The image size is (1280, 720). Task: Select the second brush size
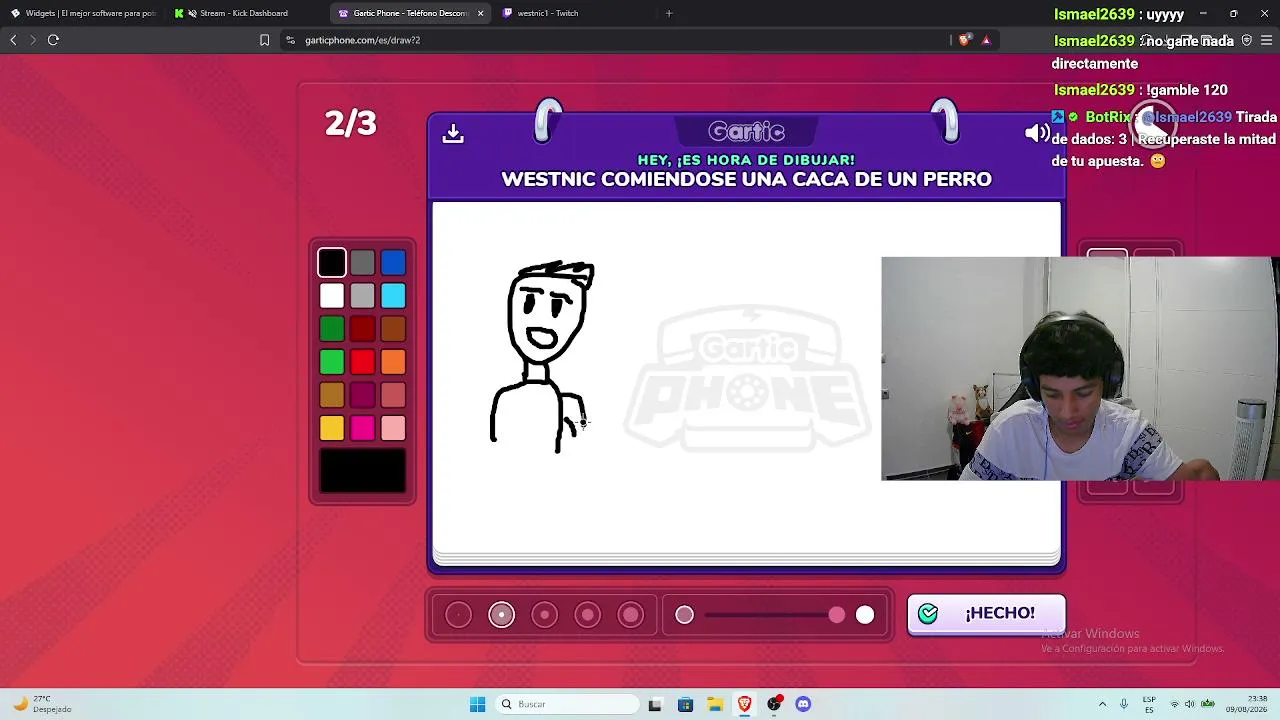click(x=501, y=615)
